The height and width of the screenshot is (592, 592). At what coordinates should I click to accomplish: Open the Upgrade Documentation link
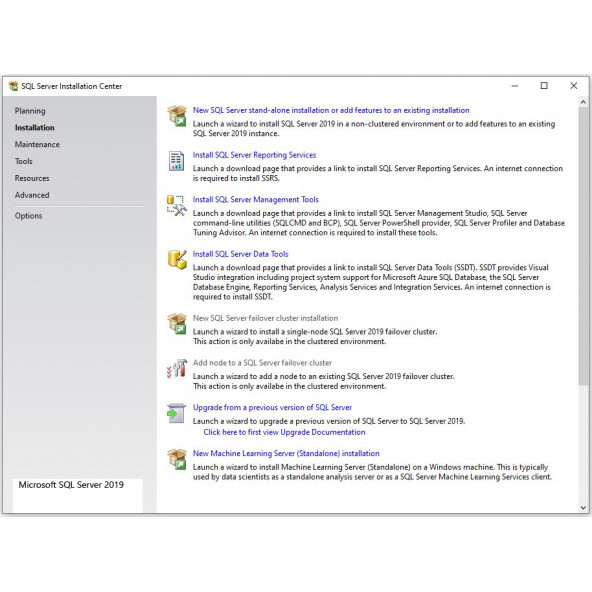click(x=284, y=432)
